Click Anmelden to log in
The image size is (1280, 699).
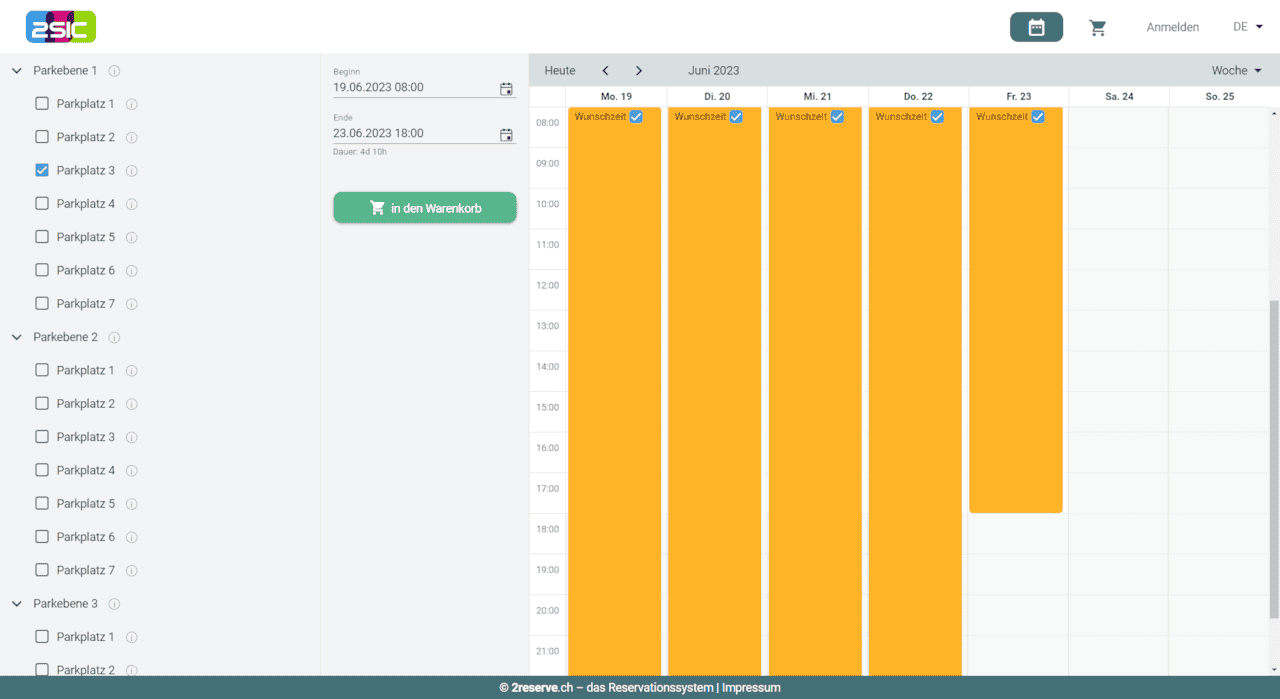click(x=1172, y=27)
